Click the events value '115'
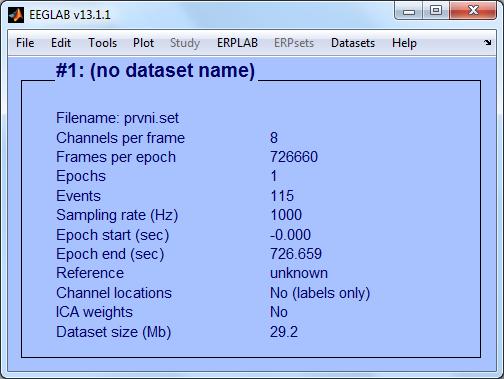The image size is (504, 379). (282, 196)
